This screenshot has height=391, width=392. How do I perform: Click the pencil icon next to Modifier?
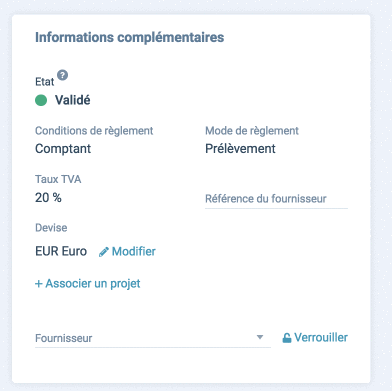coord(104,252)
